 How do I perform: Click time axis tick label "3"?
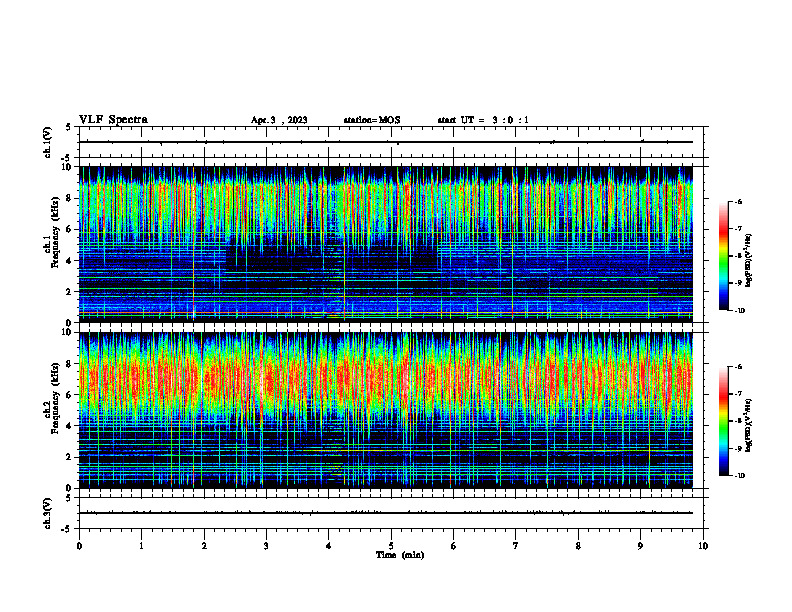click(266, 546)
